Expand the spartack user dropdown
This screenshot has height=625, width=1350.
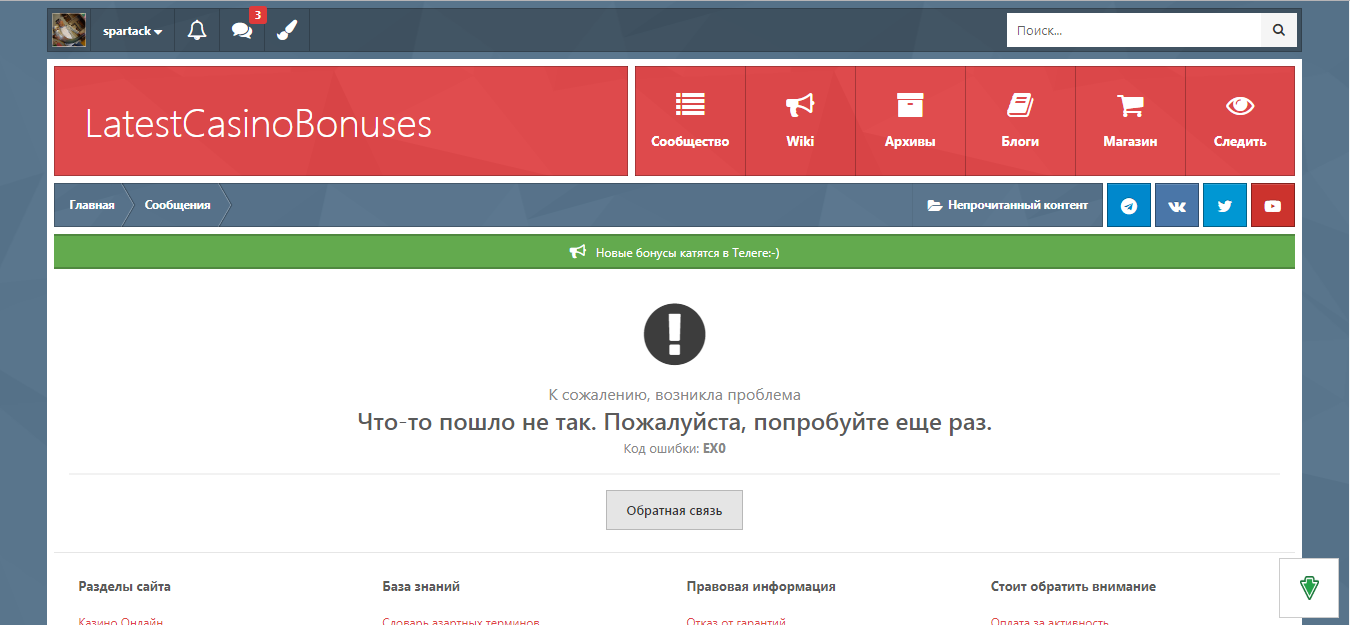pos(132,31)
